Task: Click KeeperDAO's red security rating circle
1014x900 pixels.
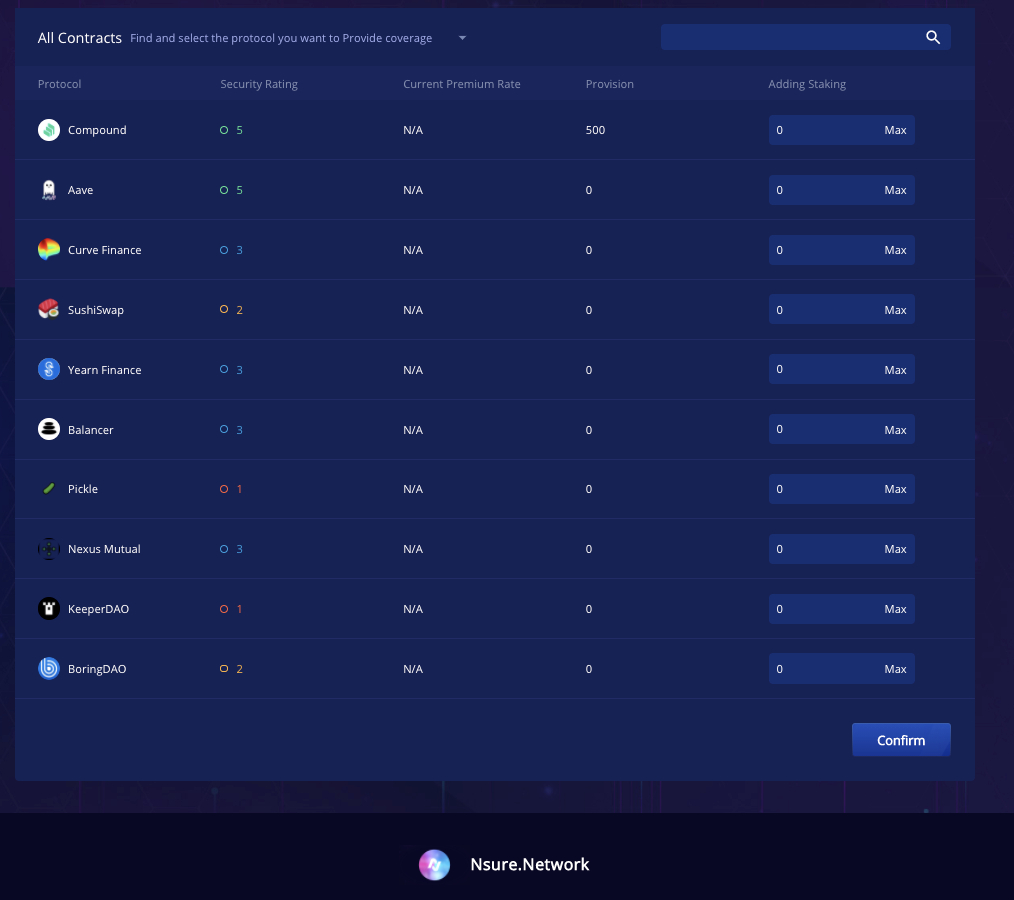Action: tap(224, 608)
